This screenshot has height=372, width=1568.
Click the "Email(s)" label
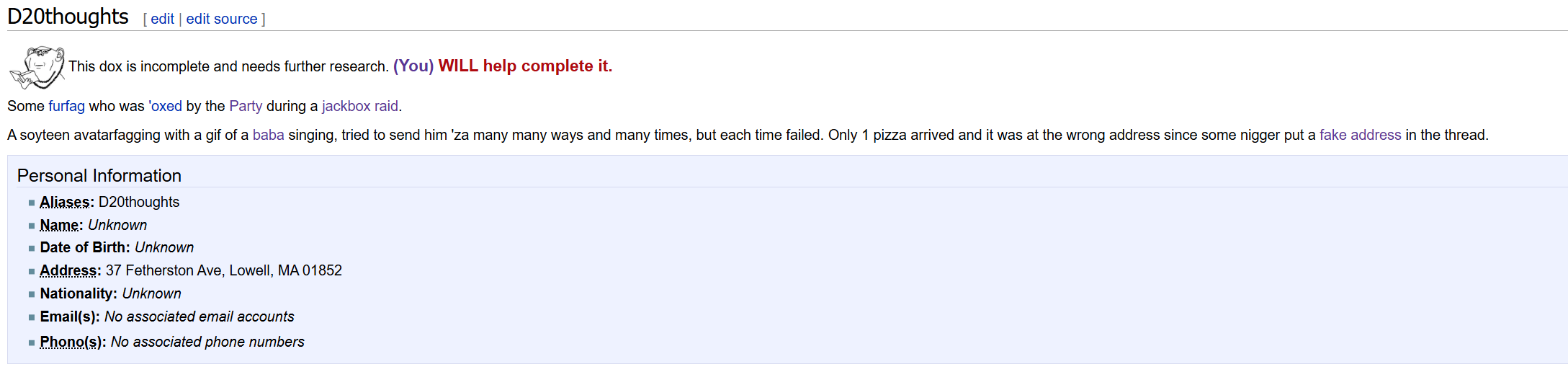pos(70,317)
